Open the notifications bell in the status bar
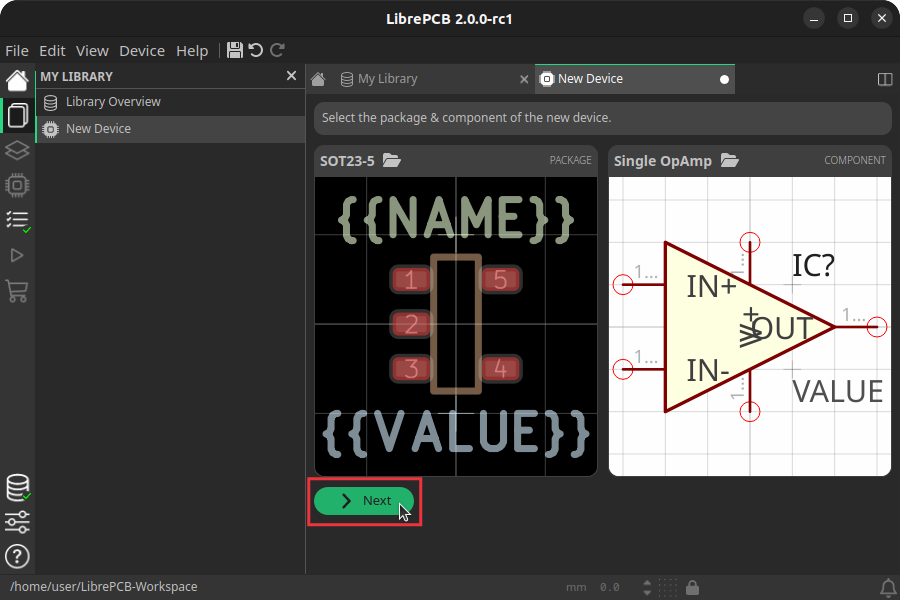 [x=887, y=587]
